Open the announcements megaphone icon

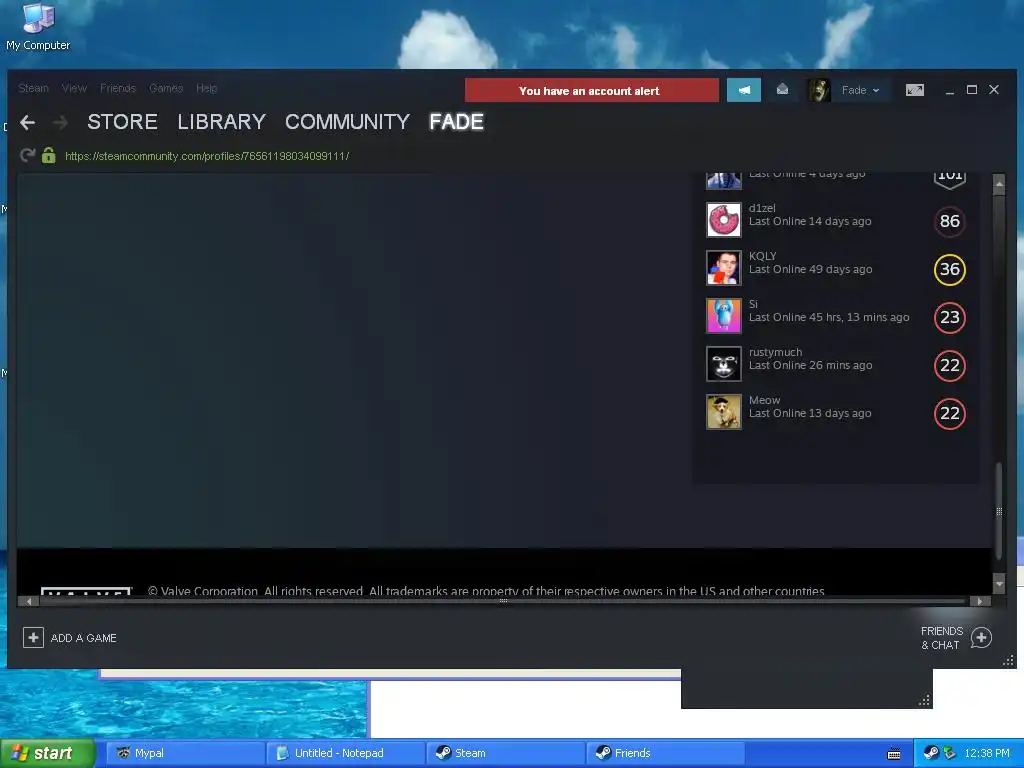744,90
